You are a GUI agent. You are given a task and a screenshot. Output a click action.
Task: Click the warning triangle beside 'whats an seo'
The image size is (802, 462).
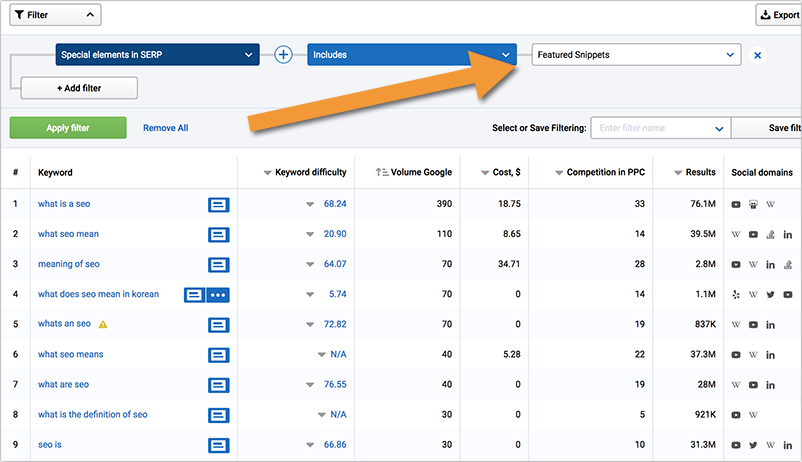(103, 324)
